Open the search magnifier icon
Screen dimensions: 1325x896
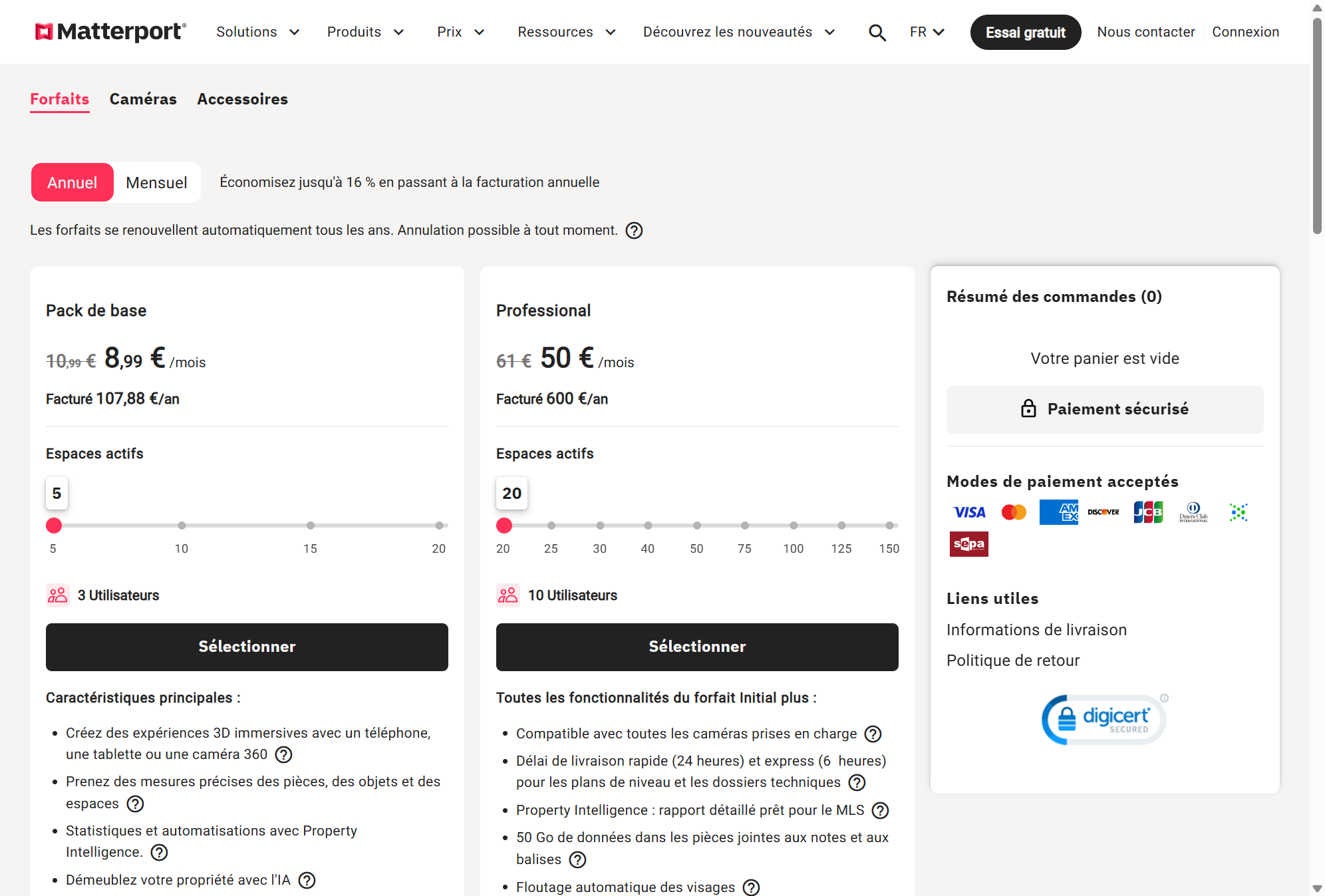(877, 33)
